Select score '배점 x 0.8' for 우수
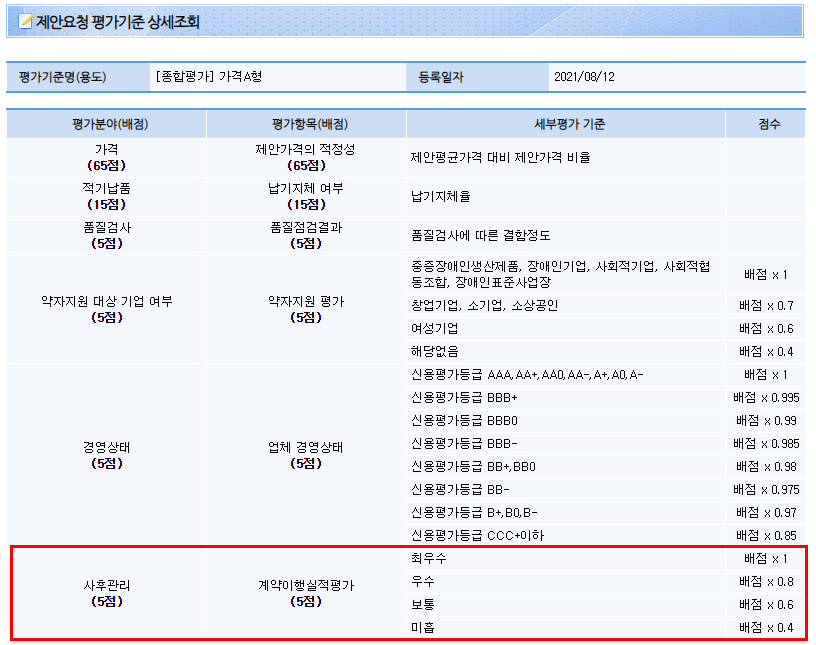816x645 pixels. pyautogui.click(x=766, y=581)
